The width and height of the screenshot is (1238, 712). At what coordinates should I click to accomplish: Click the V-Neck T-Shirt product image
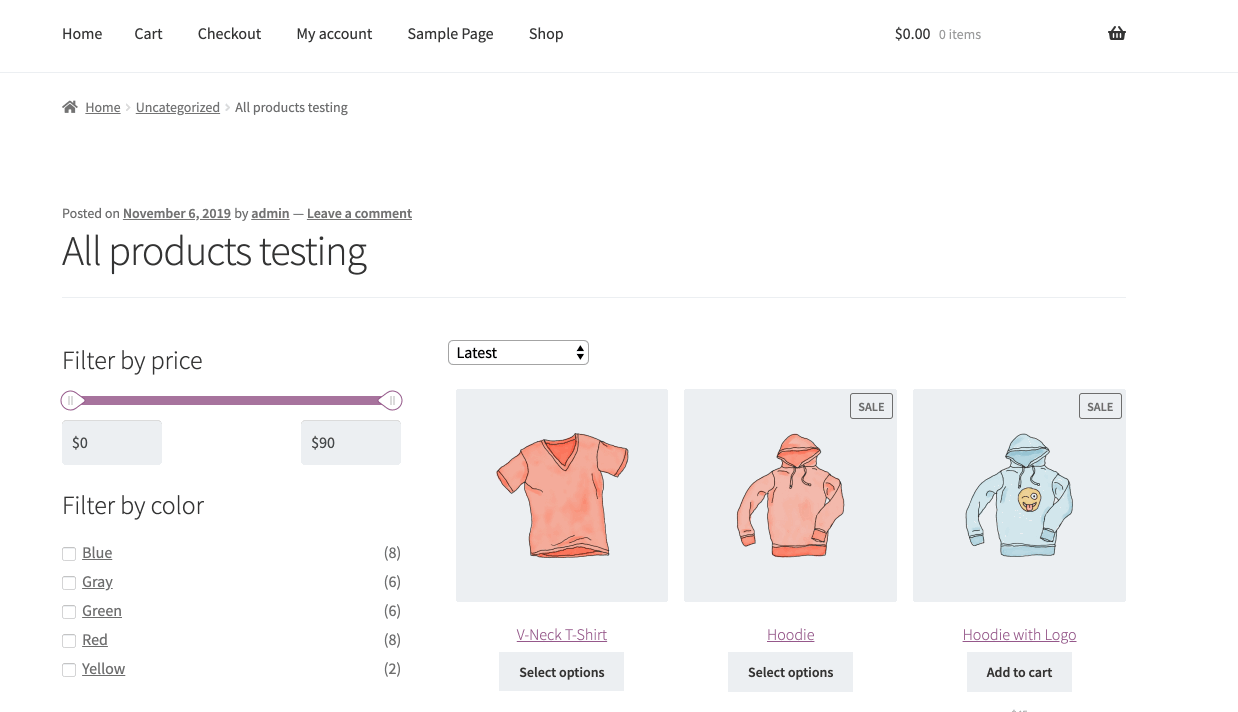point(561,495)
